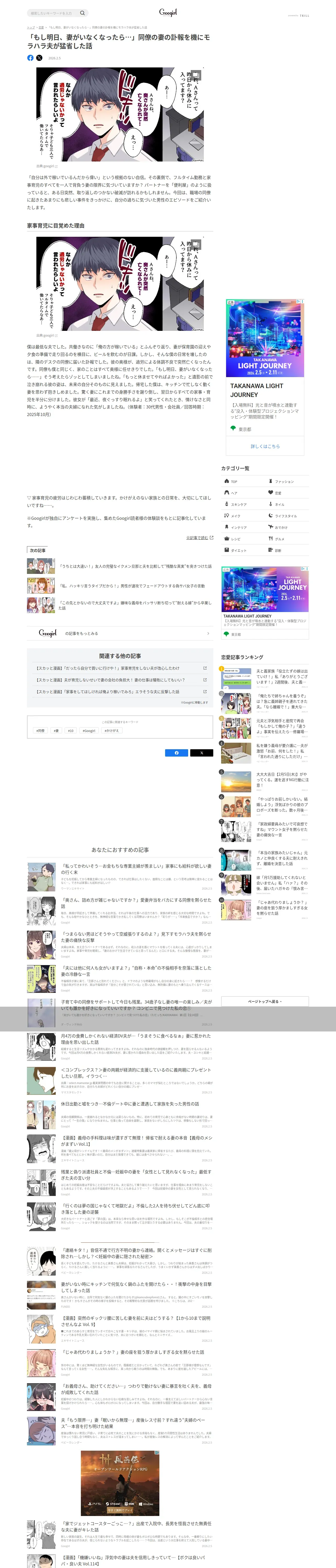Screen dimensions: 336x1568
Task: Select the #同僚 keyword tag
Action: tap(40, 730)
